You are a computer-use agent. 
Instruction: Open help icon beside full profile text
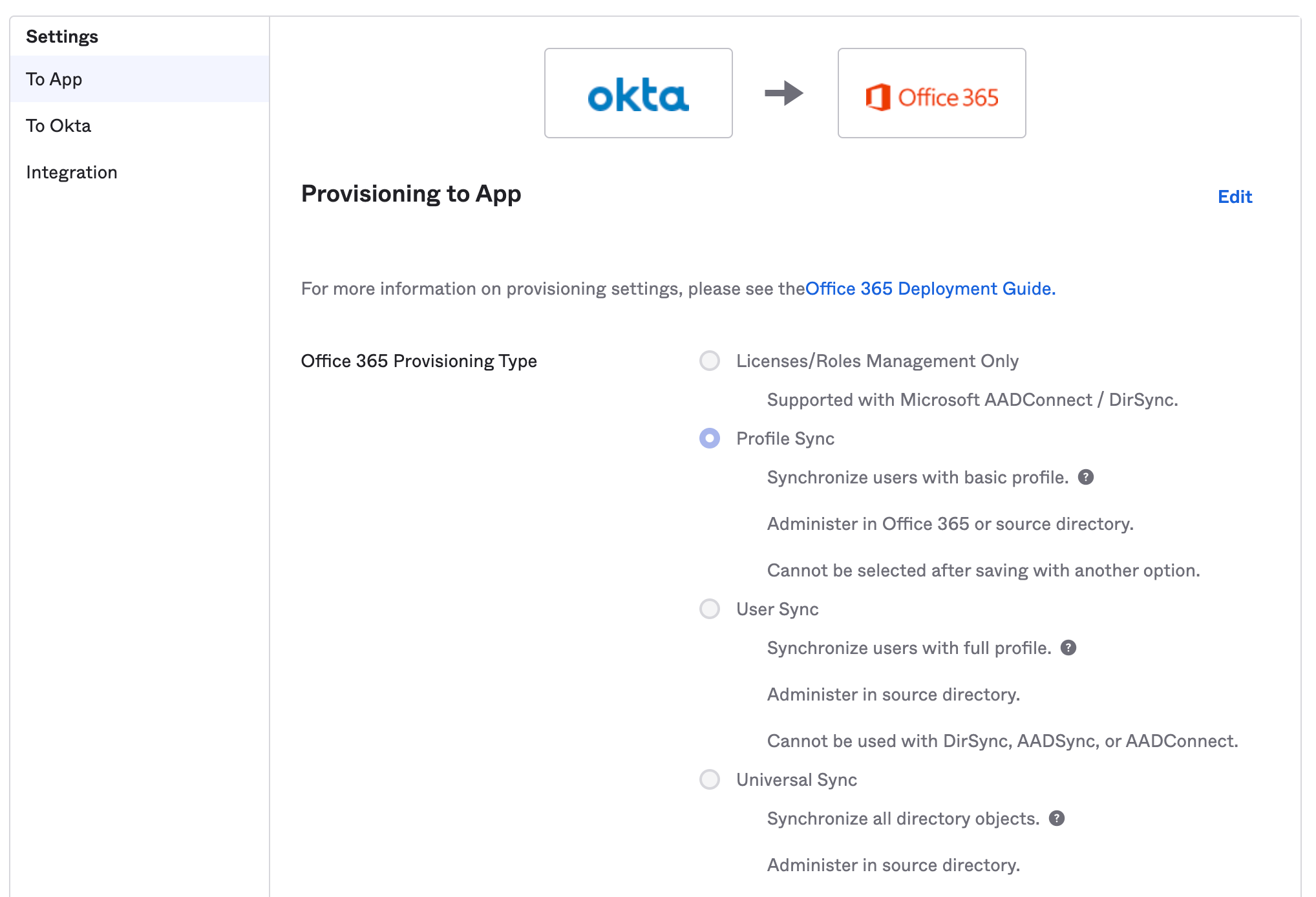1068,648
